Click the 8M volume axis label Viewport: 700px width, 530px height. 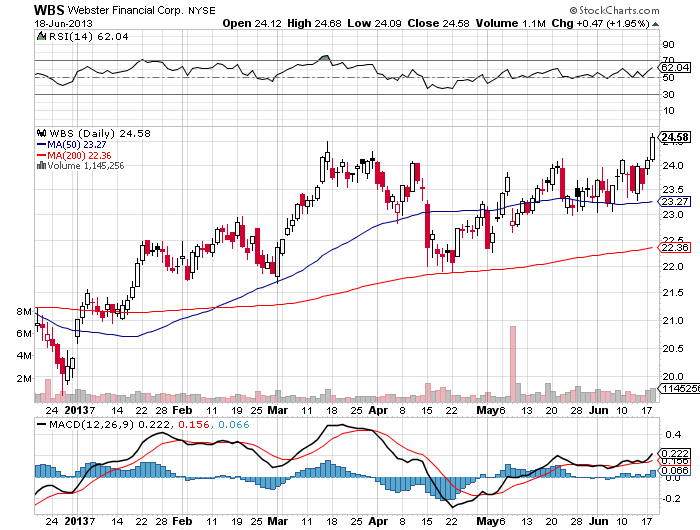[x=24, y=312]
